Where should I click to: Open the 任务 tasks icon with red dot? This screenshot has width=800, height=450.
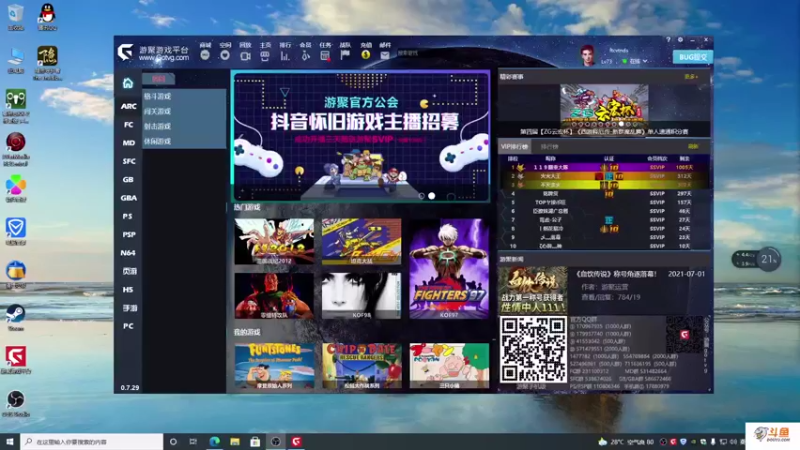[x=325, y=55]
